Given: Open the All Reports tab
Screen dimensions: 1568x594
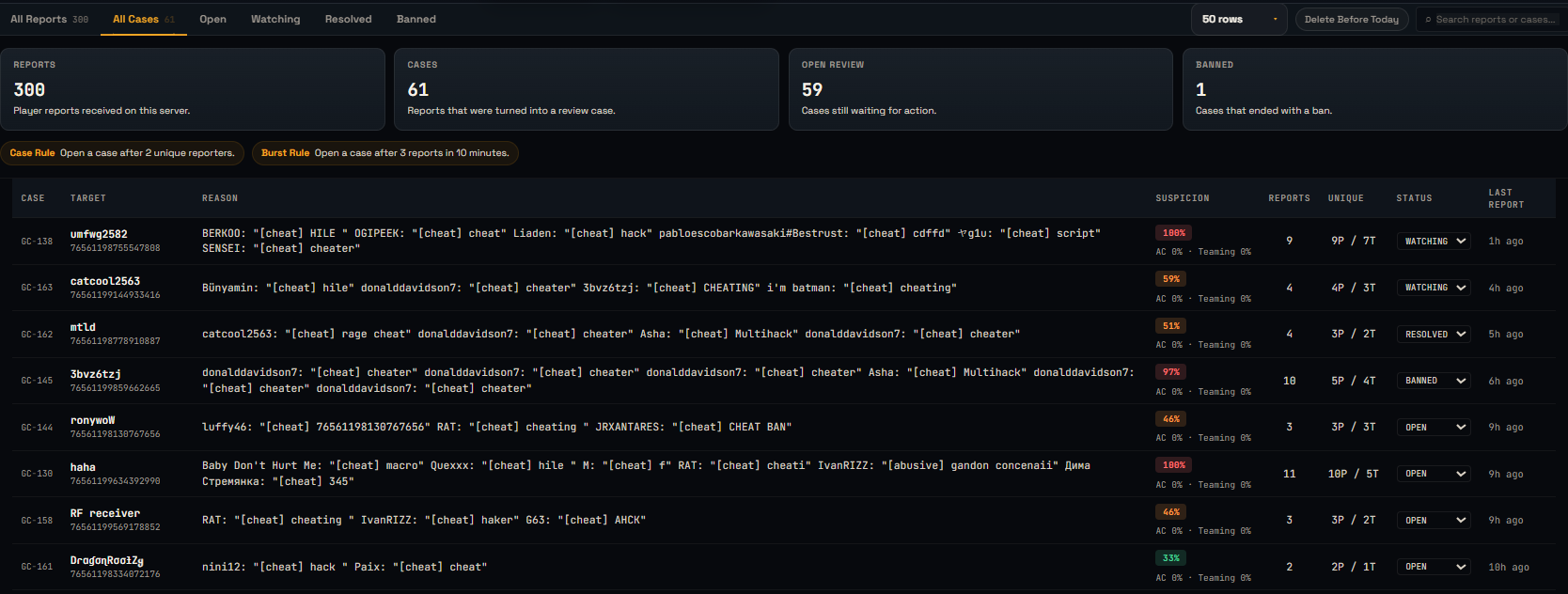Looking at the screenshot, I should tap(49, 19).
